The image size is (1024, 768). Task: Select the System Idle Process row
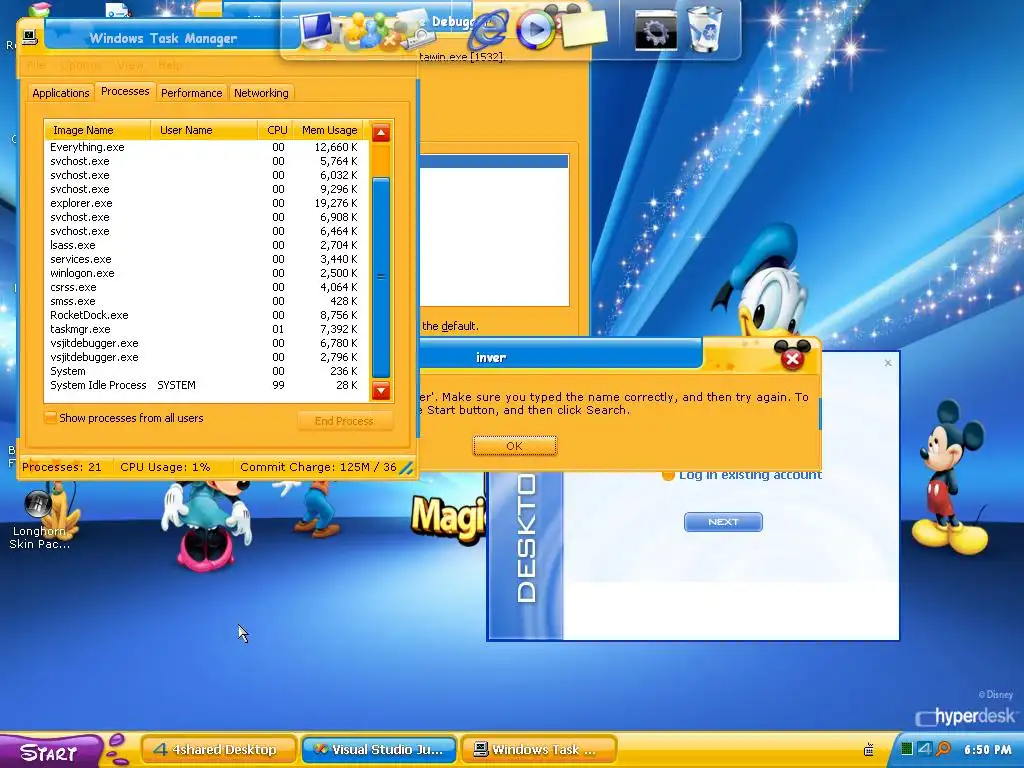pos(206,385)
